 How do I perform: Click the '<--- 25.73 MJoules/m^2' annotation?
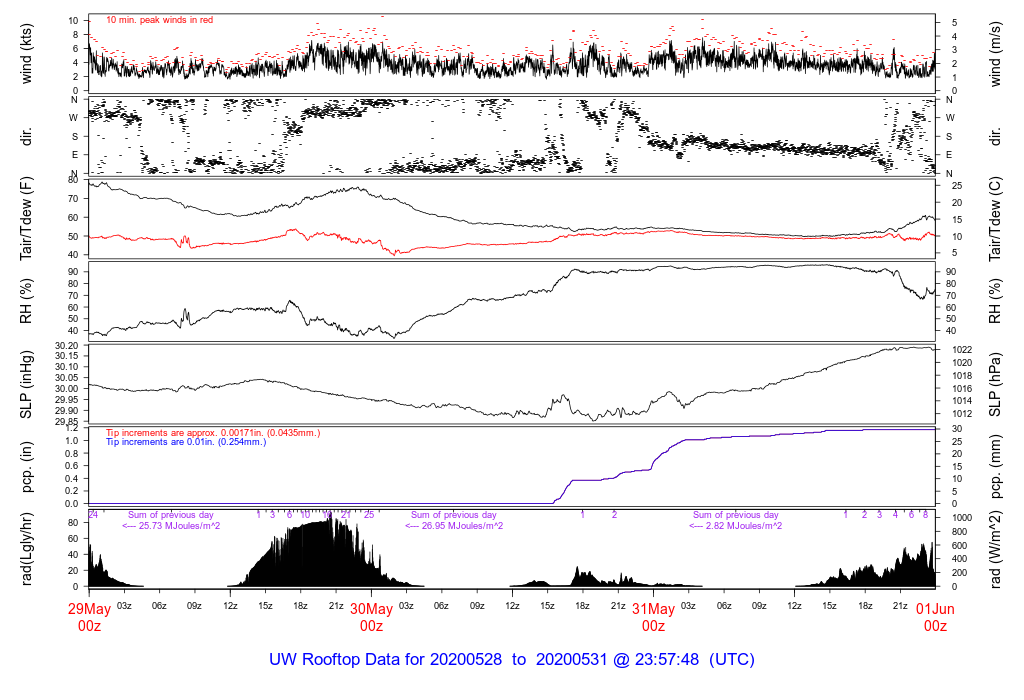click(171, 526)
